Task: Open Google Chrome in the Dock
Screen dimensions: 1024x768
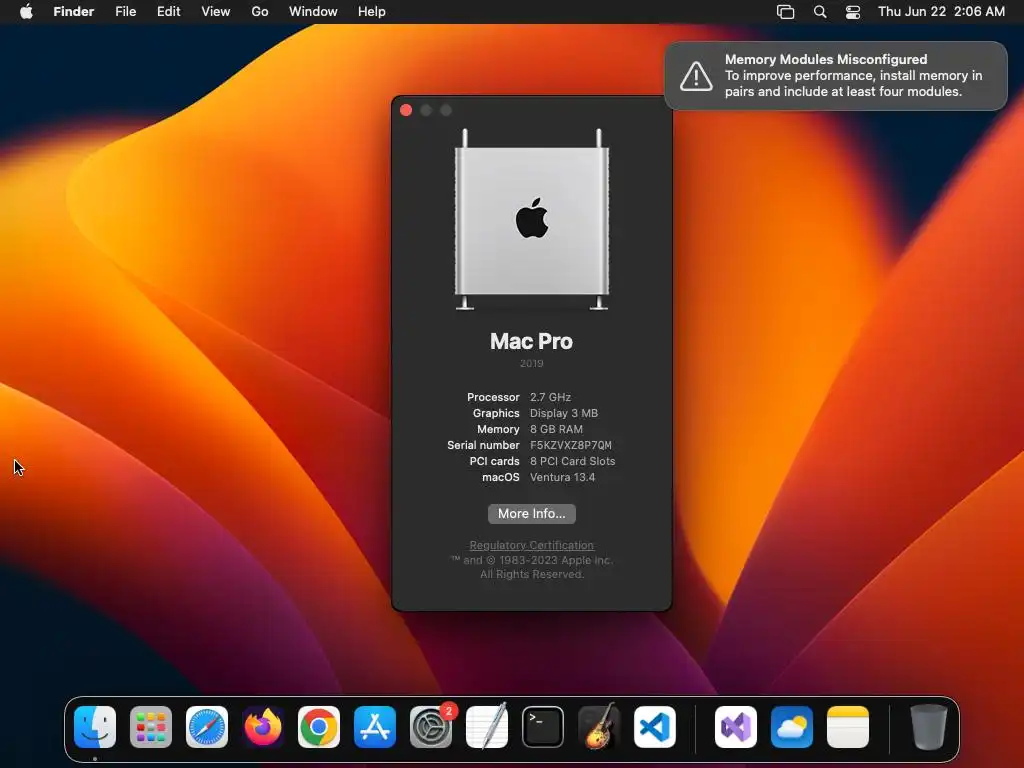Action: point(319,727)
